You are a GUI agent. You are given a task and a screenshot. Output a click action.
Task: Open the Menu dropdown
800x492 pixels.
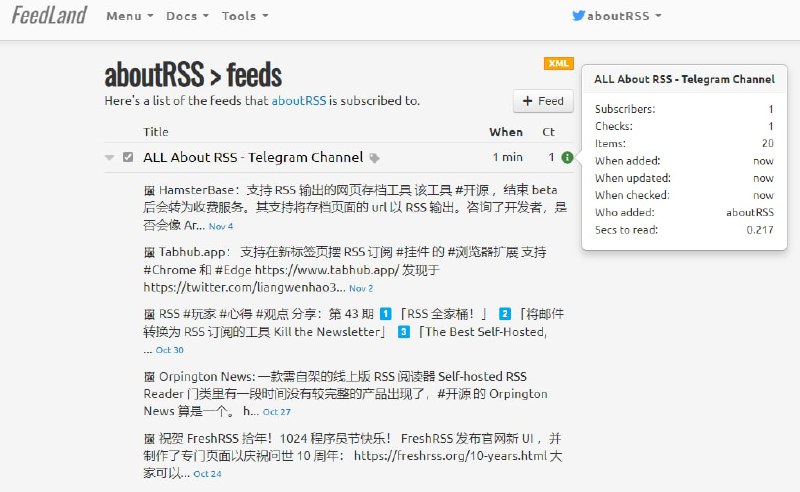coord(129,16)
